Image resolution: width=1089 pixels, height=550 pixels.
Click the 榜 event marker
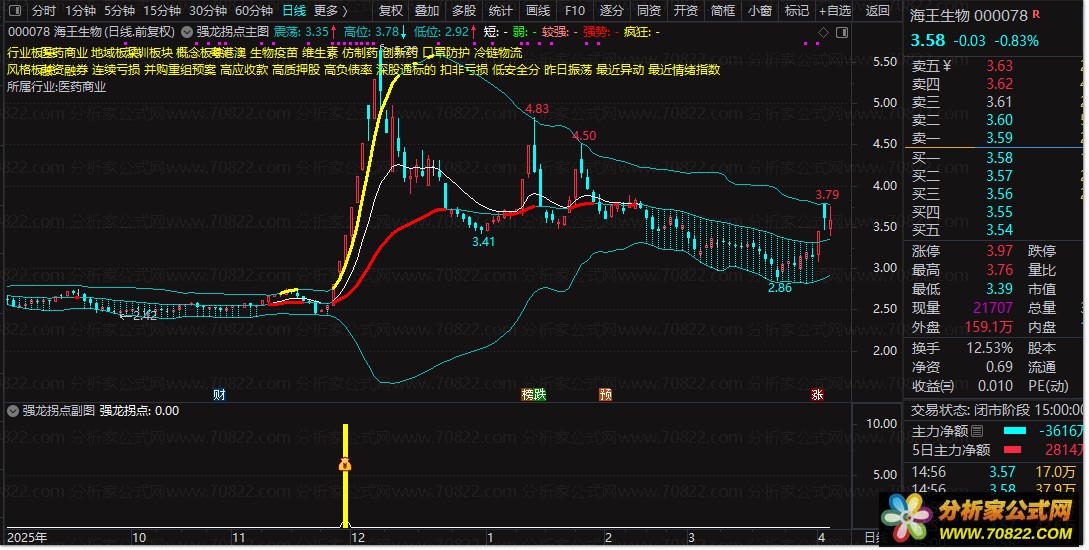tap(528, 395)
